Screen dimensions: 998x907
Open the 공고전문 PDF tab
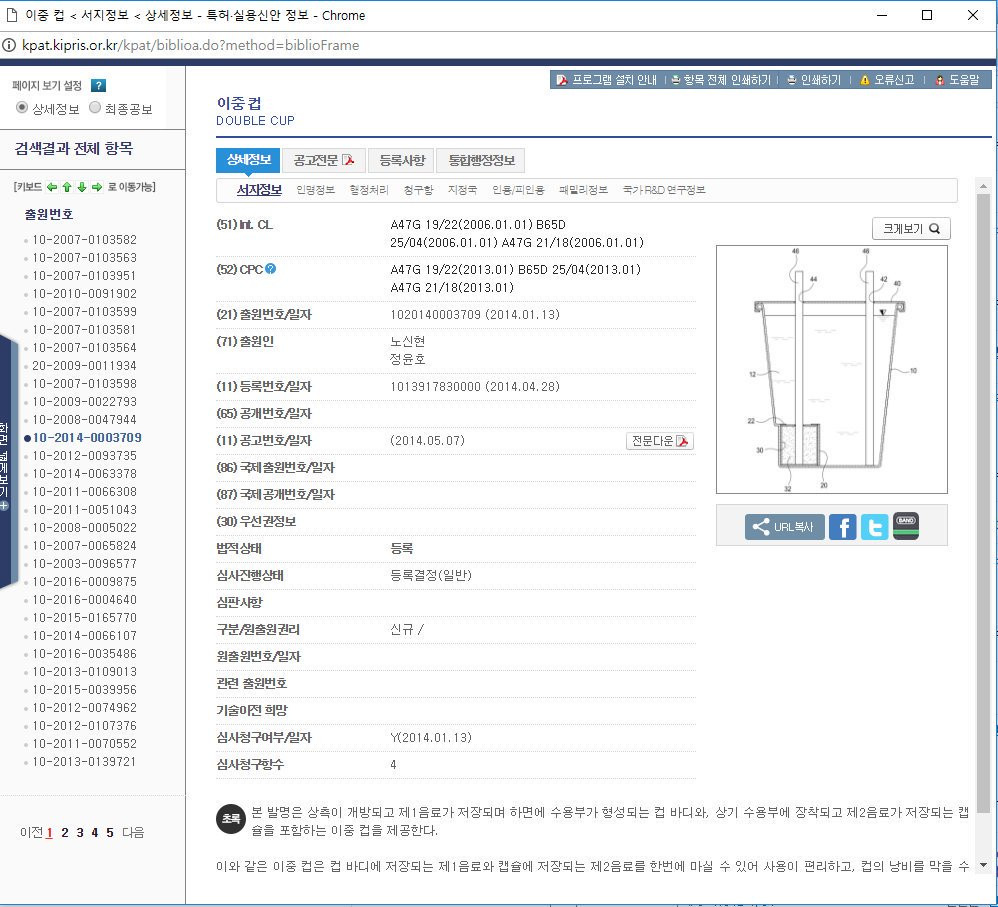coord(323,161)
